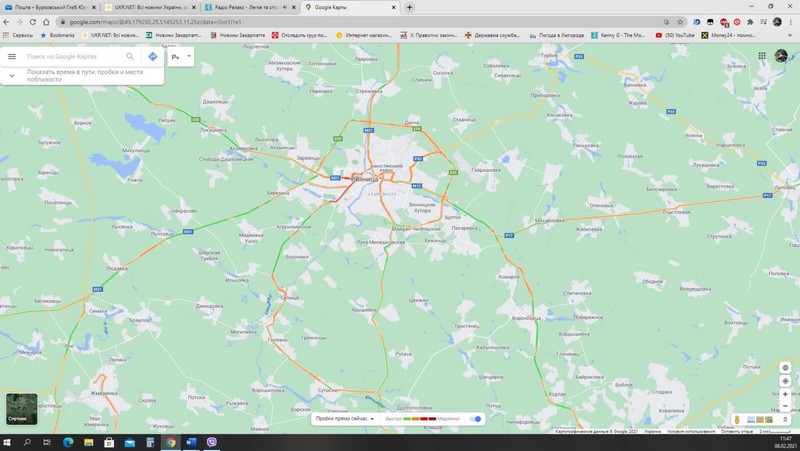Open the Money24 bookmark
800x451 pixels.
point(729,35)
